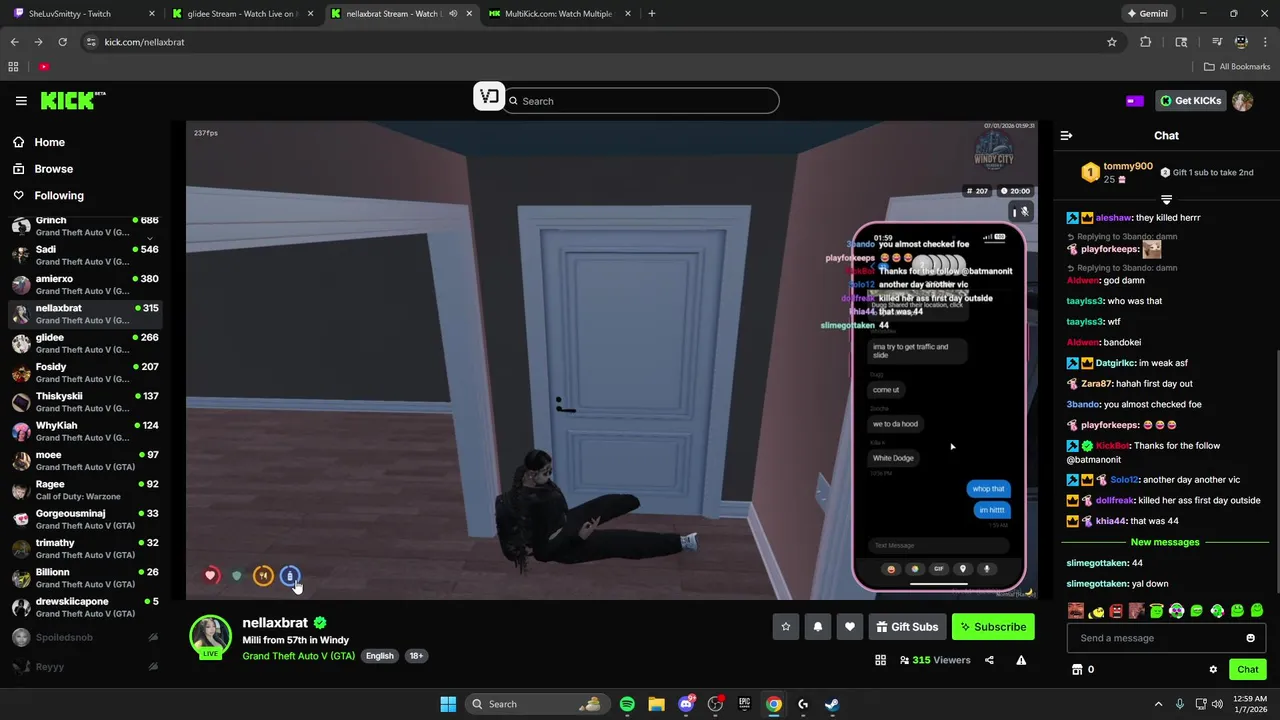This screenshot has height=720, width=1280.
Task: Open the multi-view grid icon near Viewers
Action: click(x=880, y=660)
